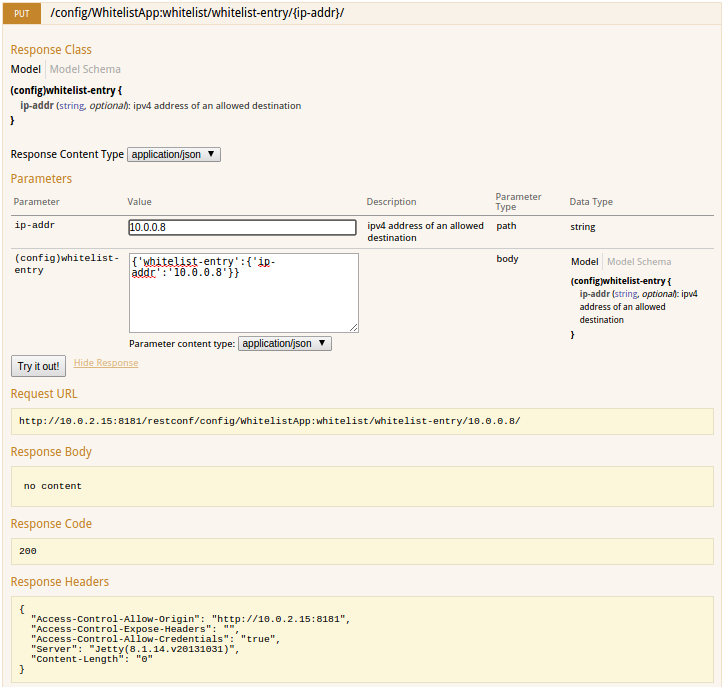The height and width of the screenshot is (687, 726).
Task: Select the Model tab under Response Class
Action: [26, 69]
